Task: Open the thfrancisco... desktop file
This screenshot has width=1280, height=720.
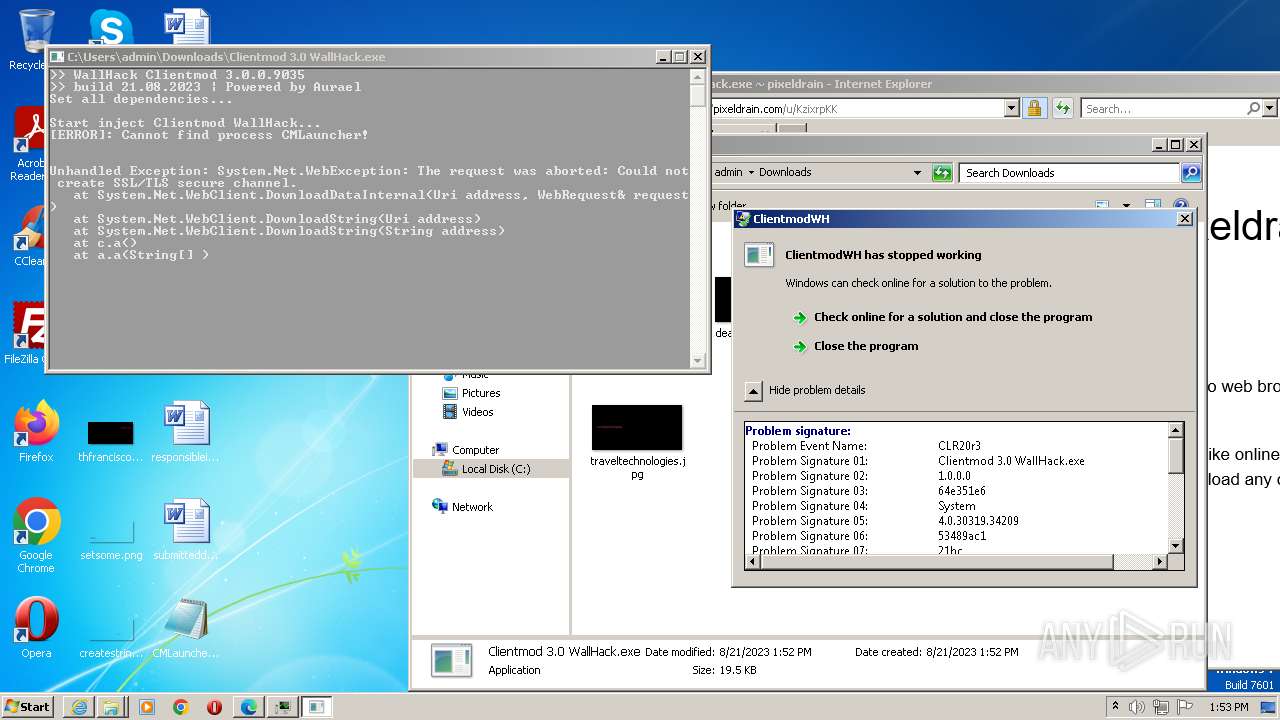Action: pyautogui.click(x=110, y=440)
